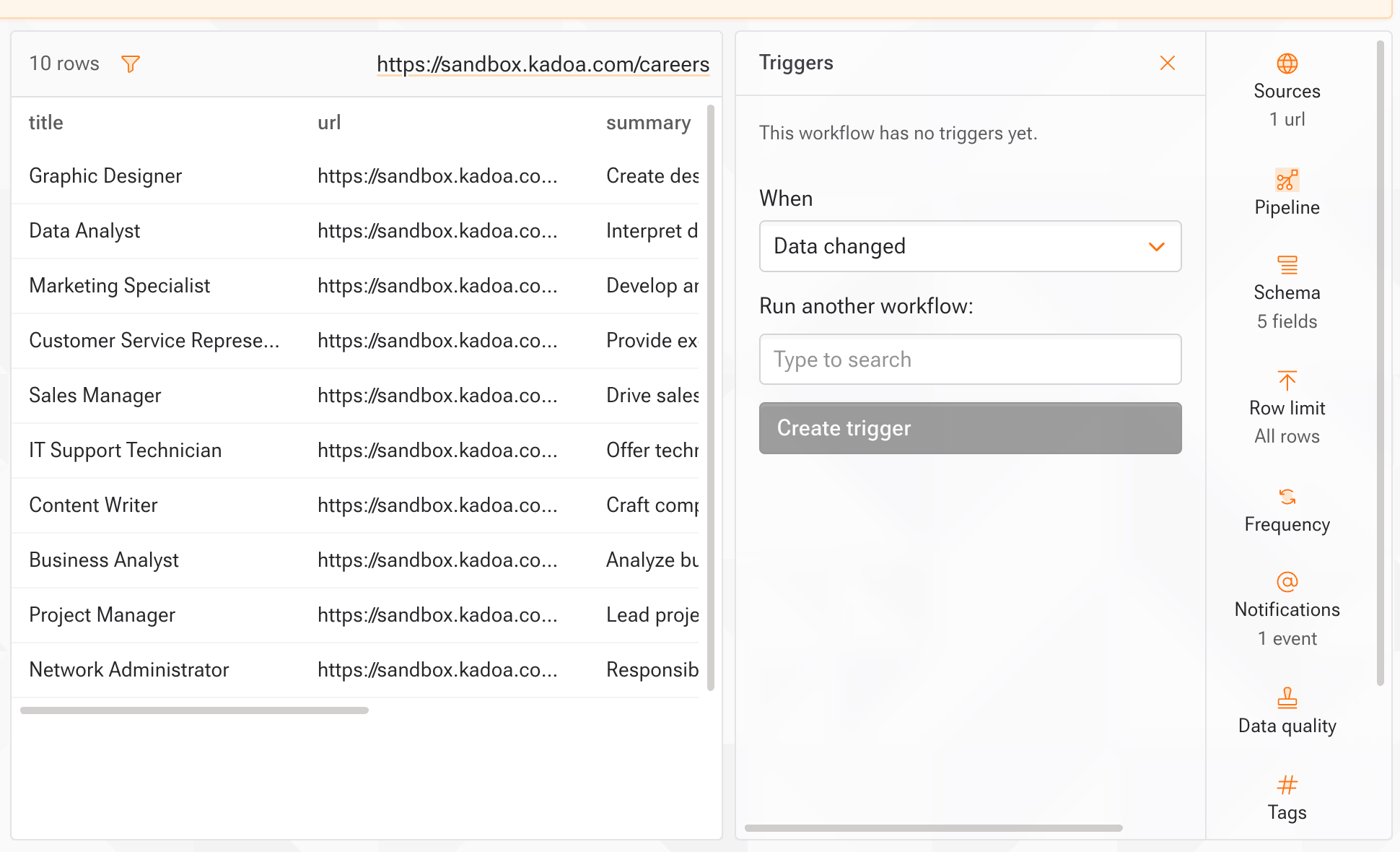The image size is (1400, 852).
Task: Select the Graphic Designer row title
Action: click(105, 176)
